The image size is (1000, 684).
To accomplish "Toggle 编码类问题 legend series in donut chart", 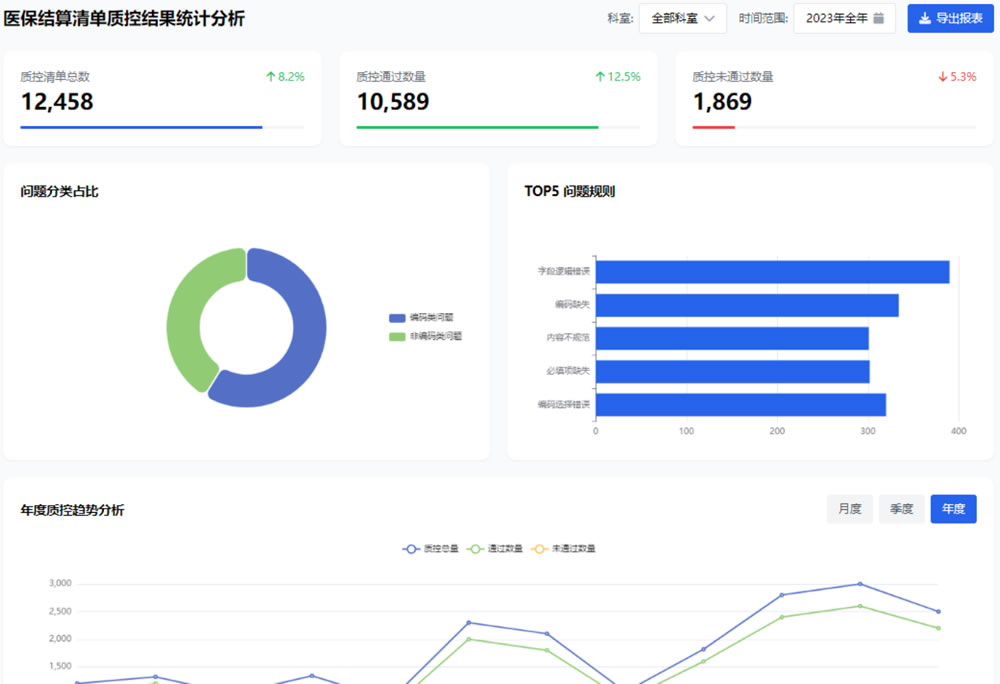I will point(421,317).
